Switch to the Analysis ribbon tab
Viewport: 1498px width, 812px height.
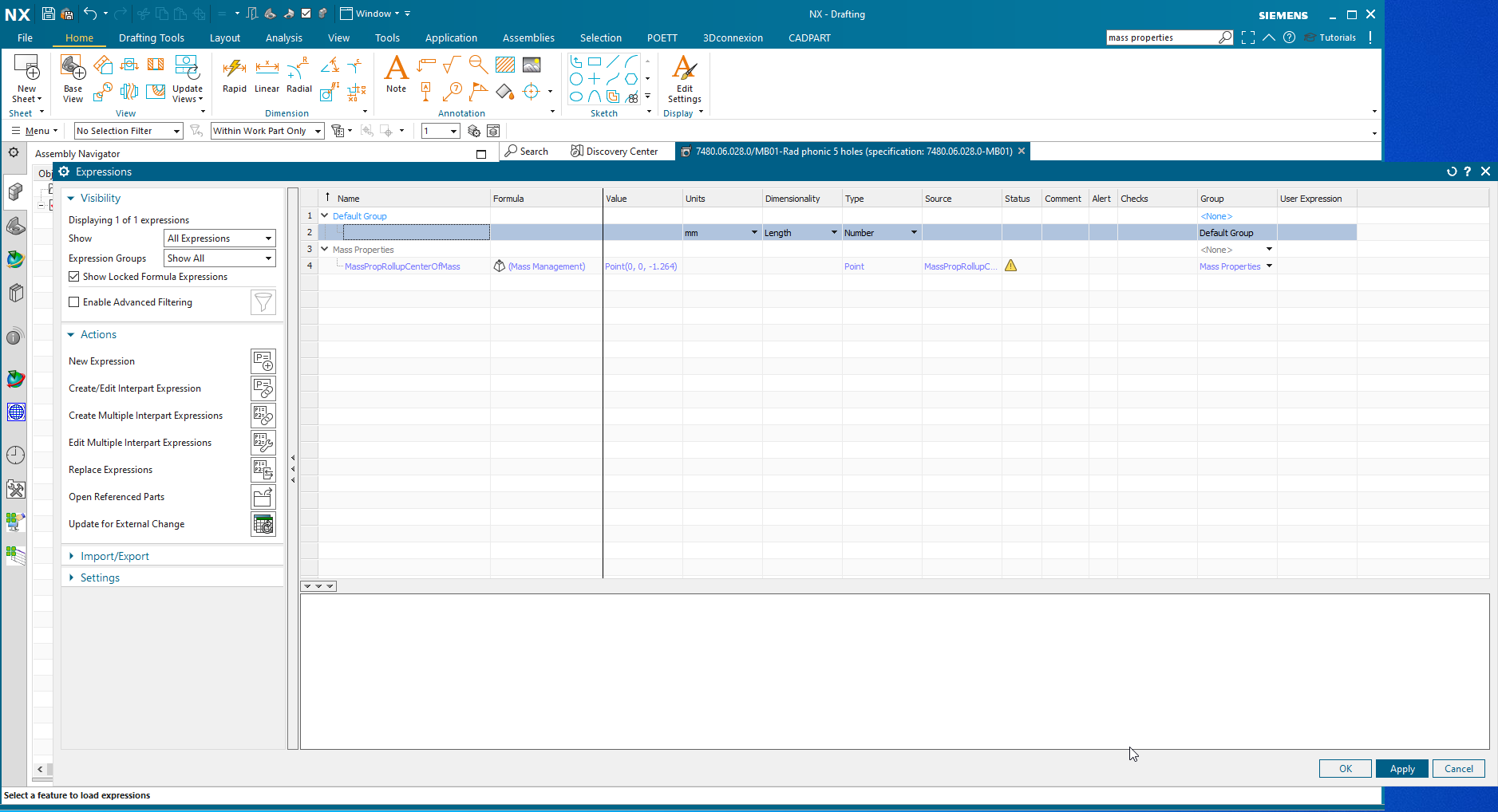pos(284,37)
